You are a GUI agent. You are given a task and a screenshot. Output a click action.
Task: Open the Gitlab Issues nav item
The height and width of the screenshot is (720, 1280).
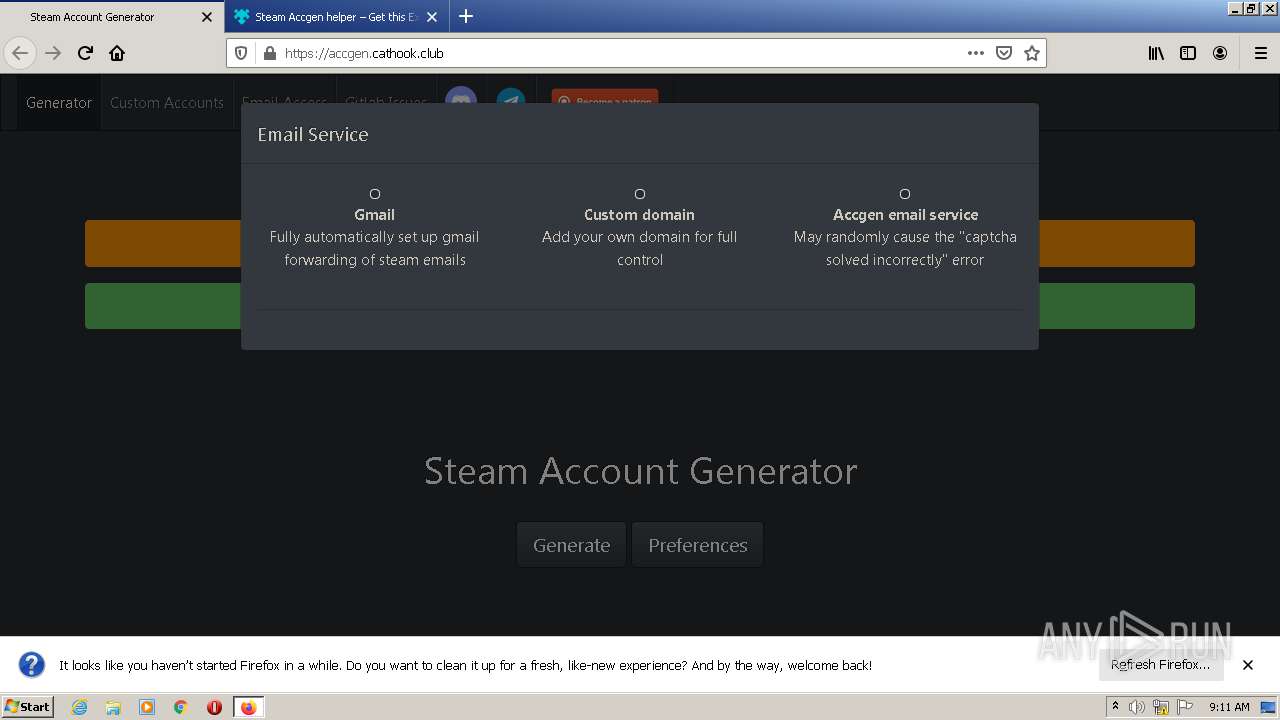(386, 102)
